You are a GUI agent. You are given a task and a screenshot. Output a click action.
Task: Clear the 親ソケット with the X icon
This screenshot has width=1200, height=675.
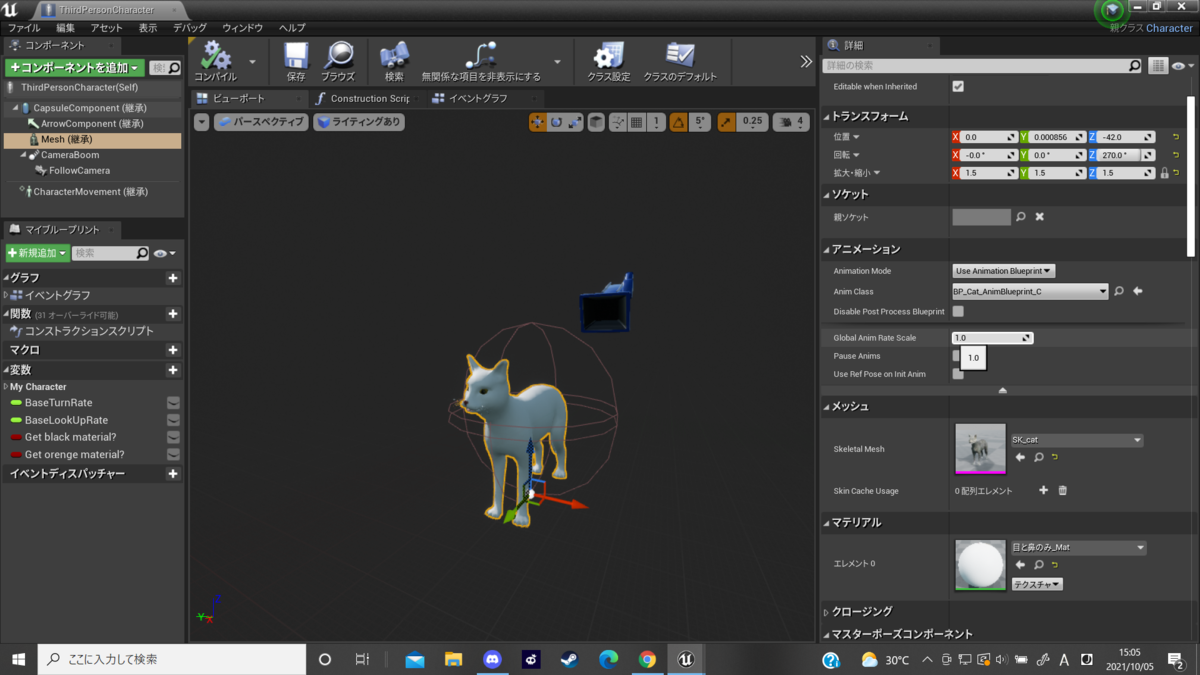[x=1039, y=217]
